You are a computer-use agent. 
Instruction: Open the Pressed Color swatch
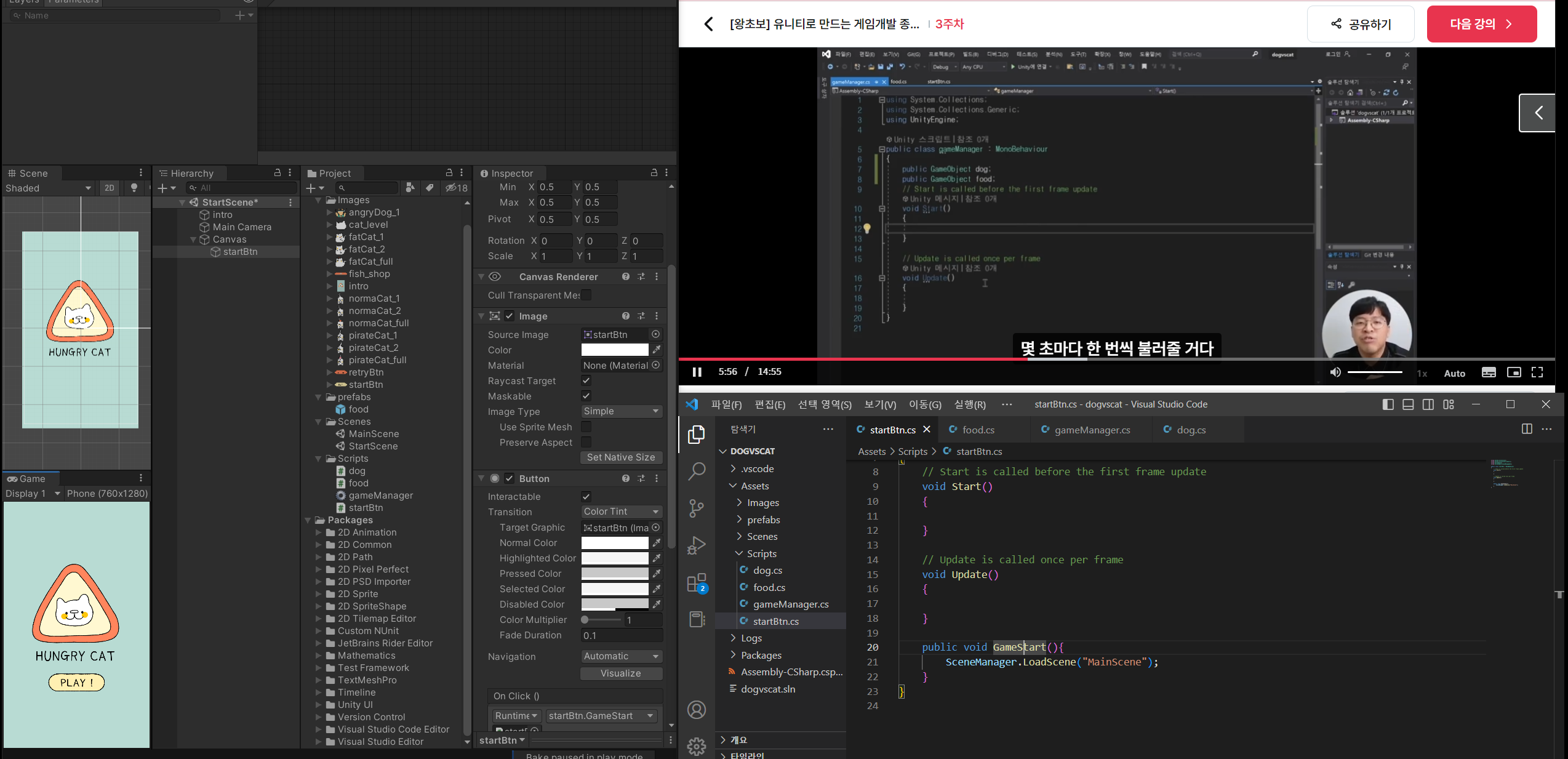(x=615, y=573)
